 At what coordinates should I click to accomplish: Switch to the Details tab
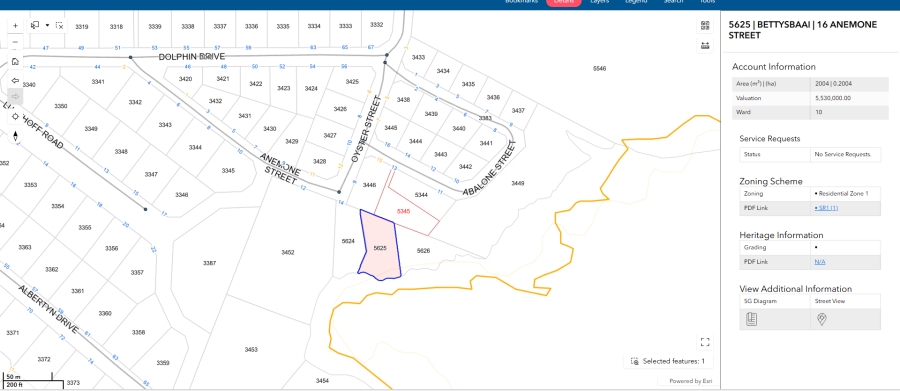(564, 2)
